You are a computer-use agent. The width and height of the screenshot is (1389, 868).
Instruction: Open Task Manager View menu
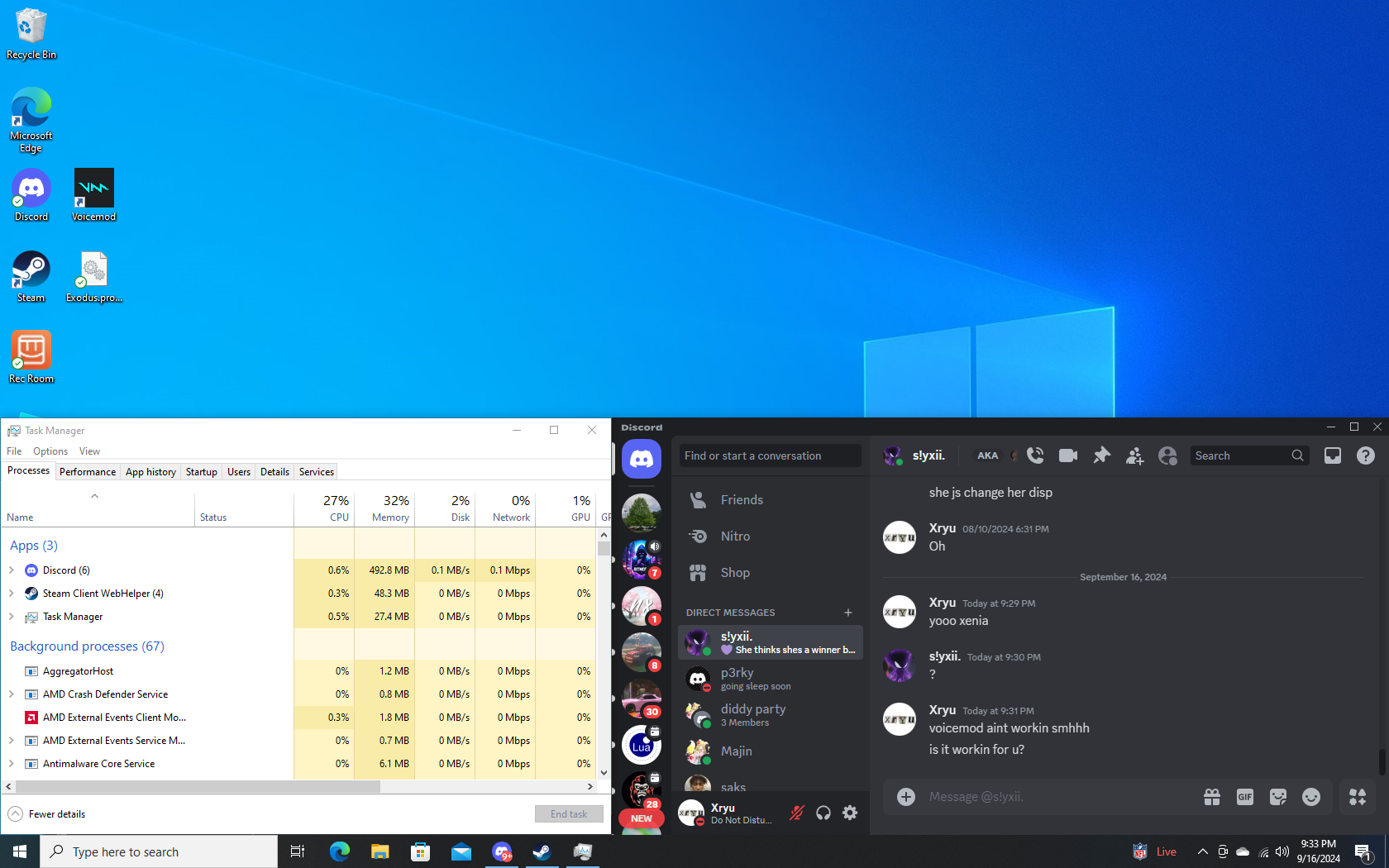pyautogui.click(x=89, y=451)
